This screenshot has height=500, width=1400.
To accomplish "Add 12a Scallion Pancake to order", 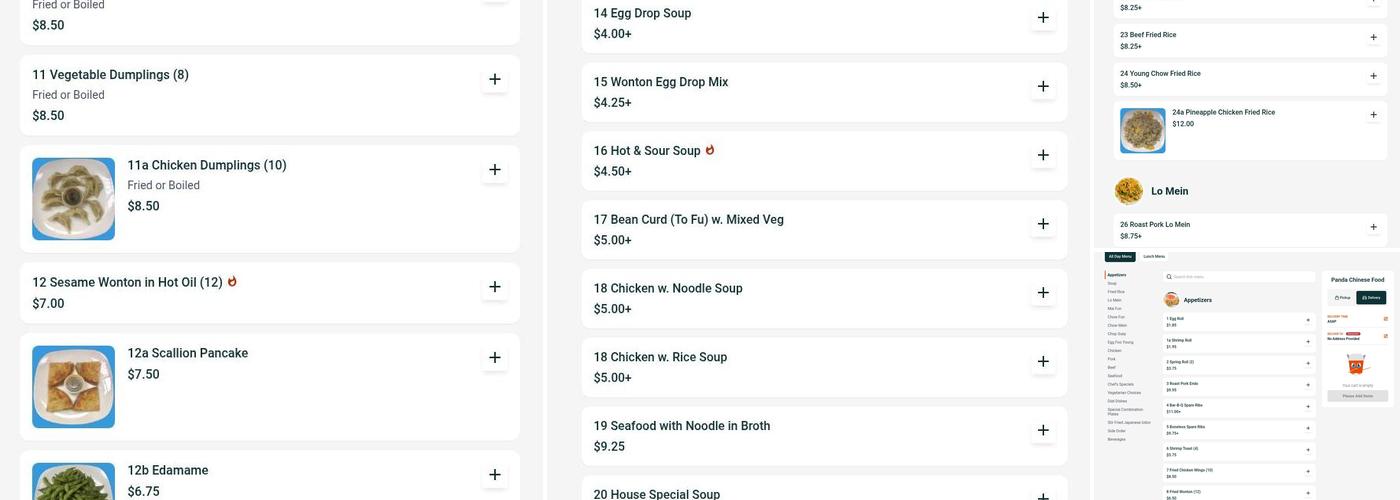I will coord(494,358).
